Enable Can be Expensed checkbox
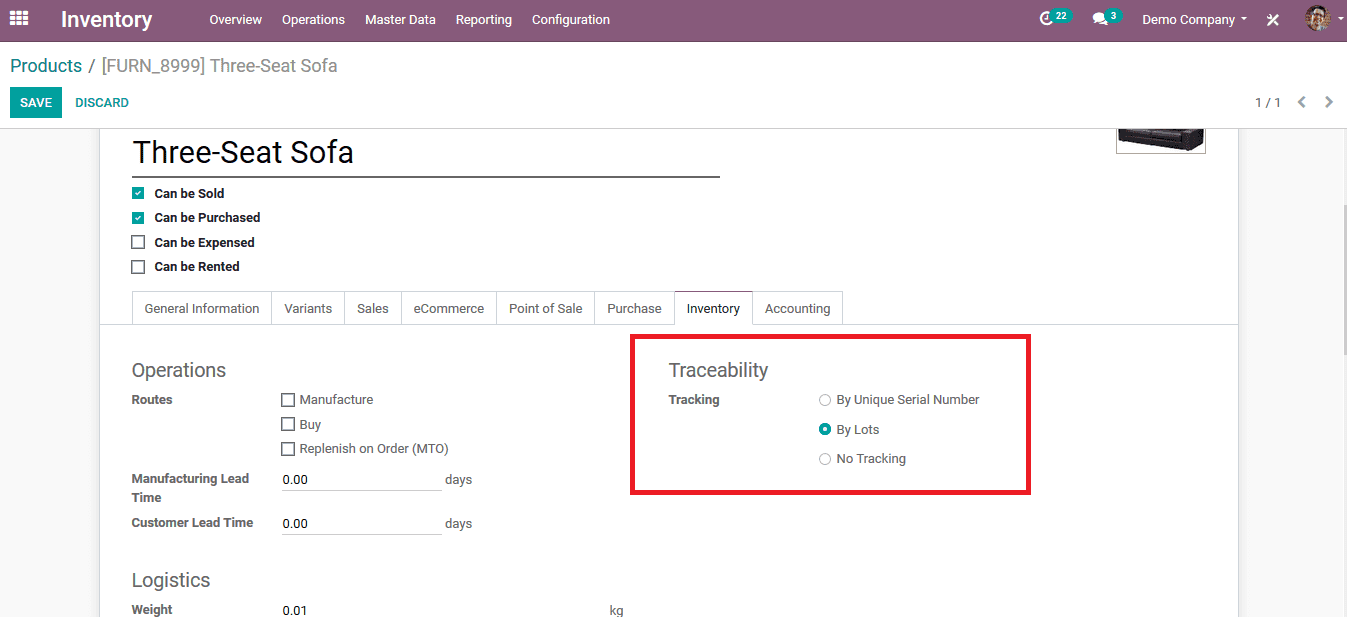 click(x=138, y=242)
